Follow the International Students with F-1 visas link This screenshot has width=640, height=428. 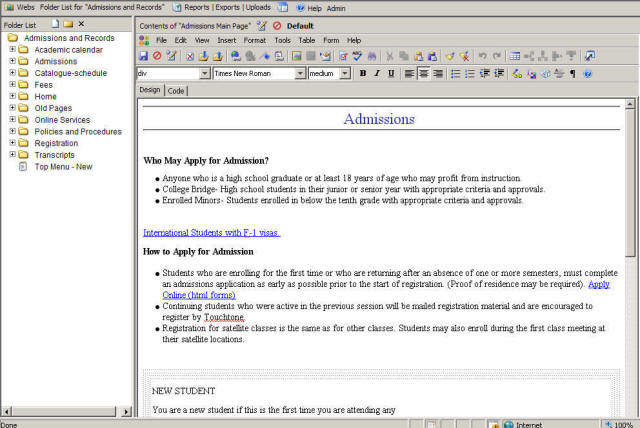(x=211, y=233)
